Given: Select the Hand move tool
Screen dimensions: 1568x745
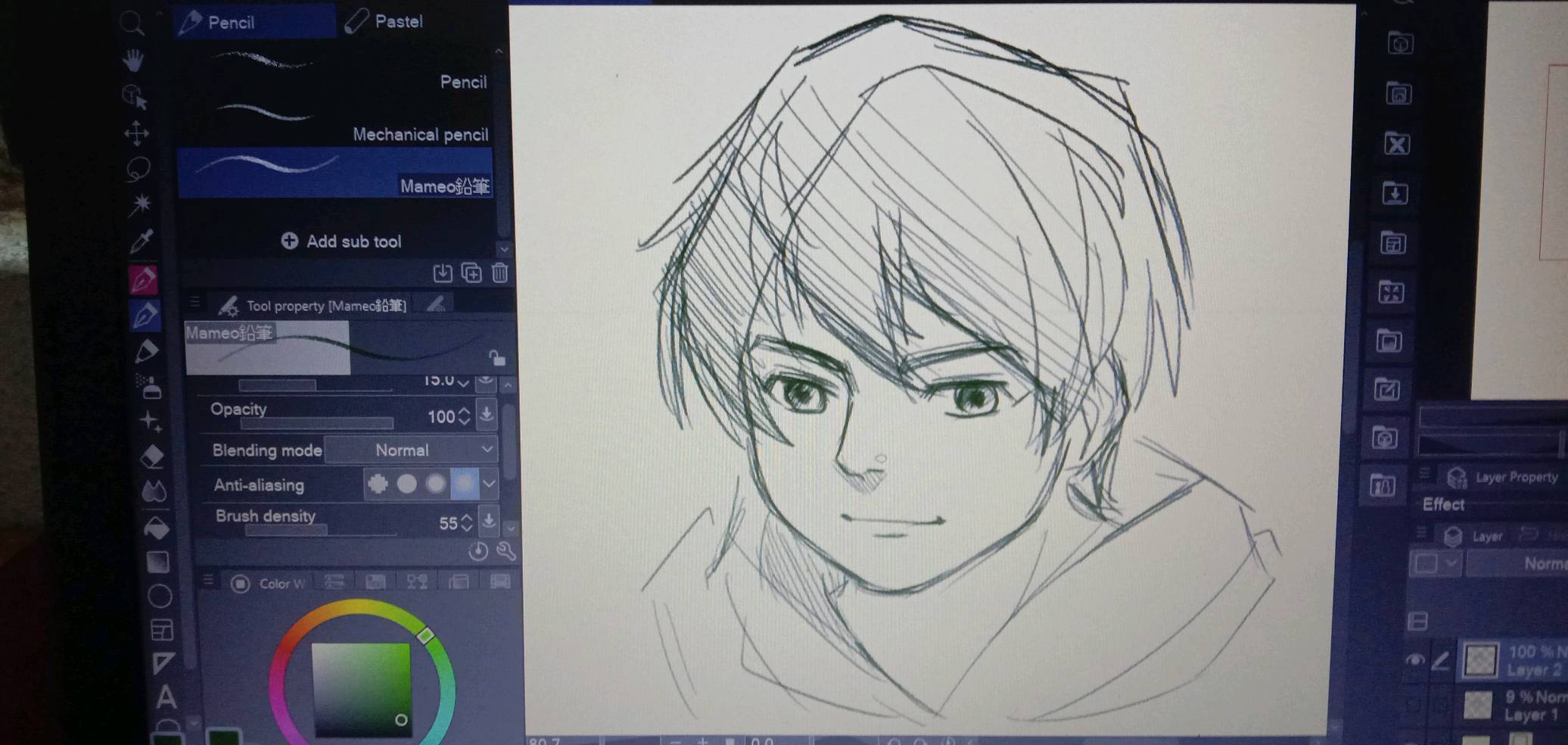Looking at the screenshot, I should click(x=133, y=61).
